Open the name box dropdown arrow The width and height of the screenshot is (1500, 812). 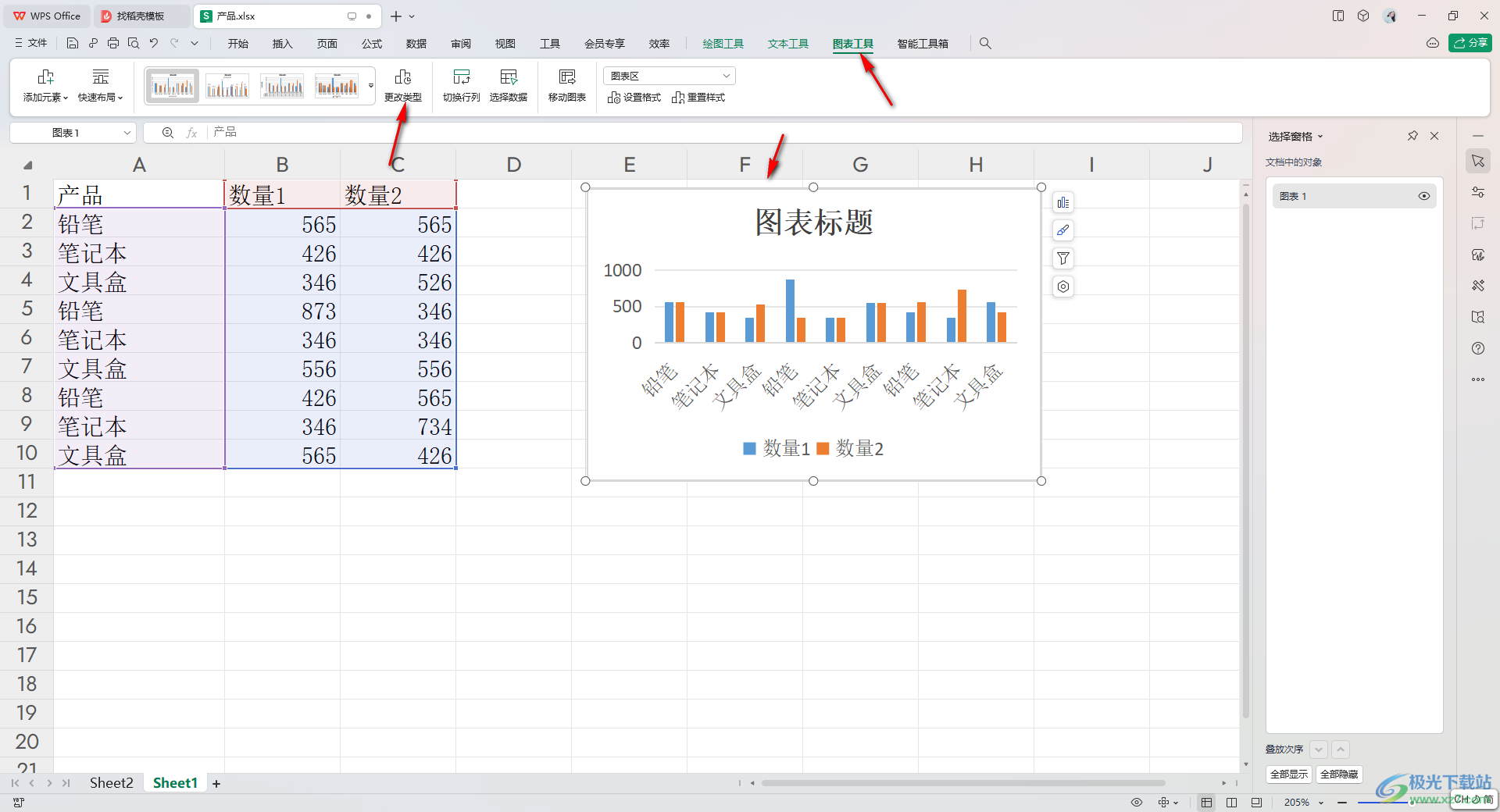coord(127,133)
